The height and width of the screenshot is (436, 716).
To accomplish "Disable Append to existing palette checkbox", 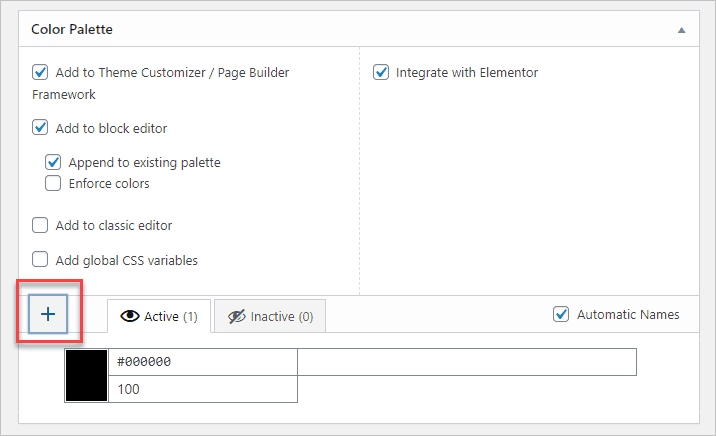I will (53, 162).
